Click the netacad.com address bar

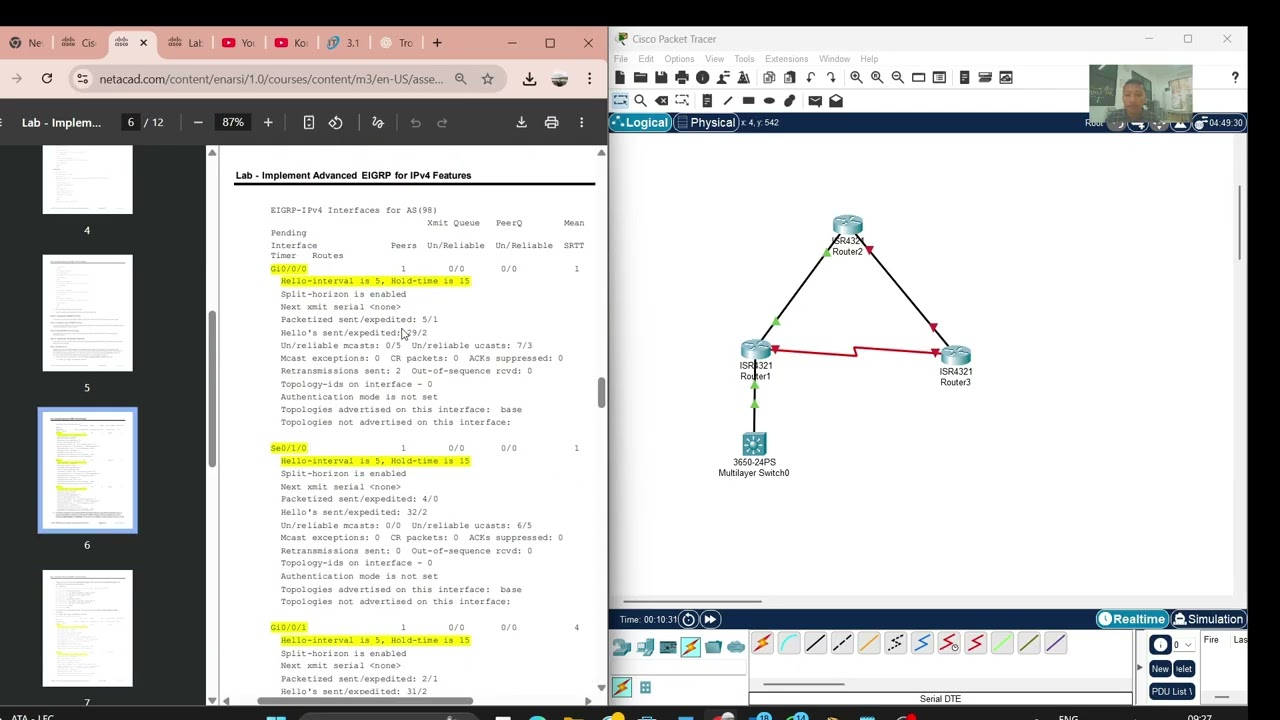270,79
